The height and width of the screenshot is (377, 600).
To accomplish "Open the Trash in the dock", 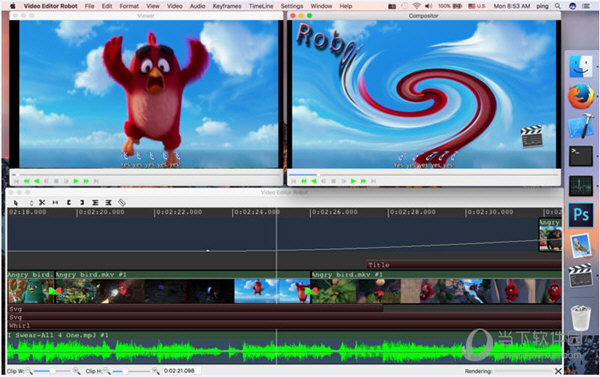I will (580, 317).
